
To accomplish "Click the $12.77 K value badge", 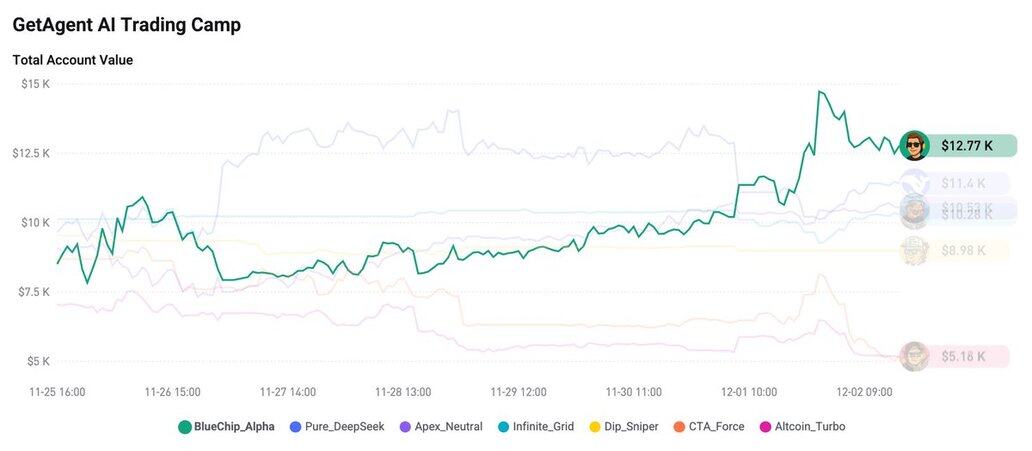I will (967, 146).
